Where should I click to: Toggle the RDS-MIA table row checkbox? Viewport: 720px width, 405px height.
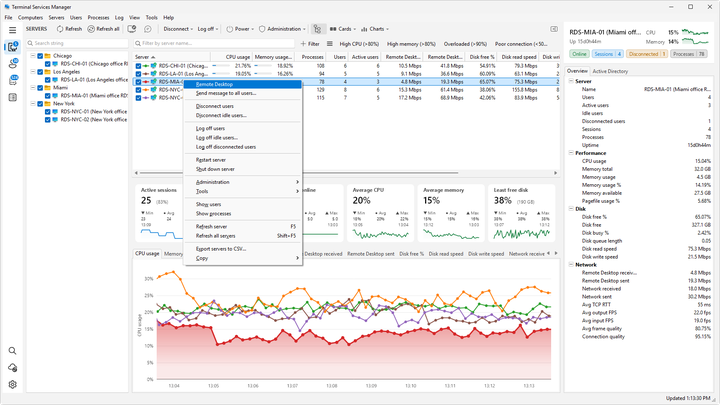click(x=138, y=82)
